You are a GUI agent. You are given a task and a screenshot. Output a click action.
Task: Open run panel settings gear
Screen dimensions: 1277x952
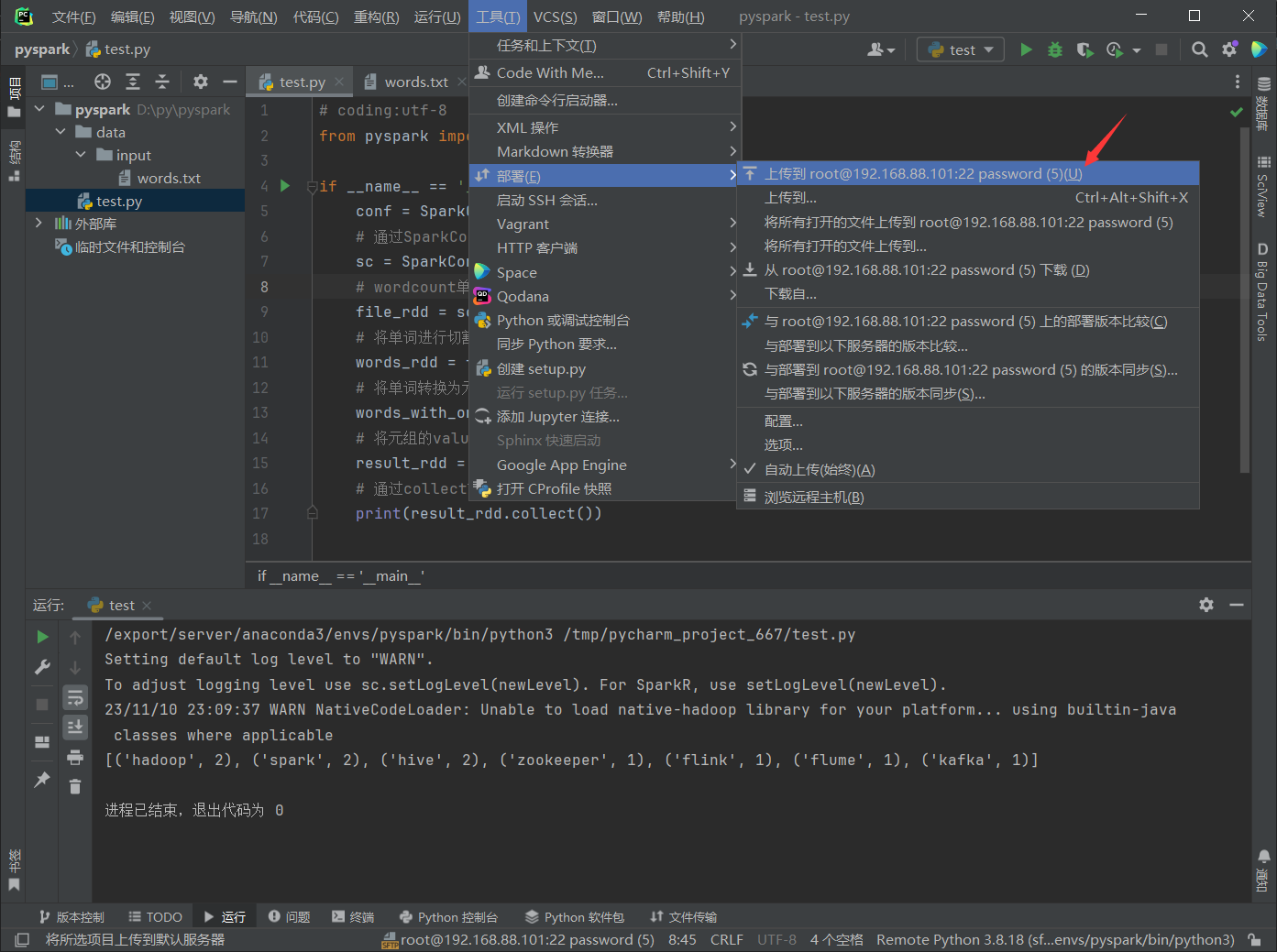pyautogui.click(x=1206, y=605)
